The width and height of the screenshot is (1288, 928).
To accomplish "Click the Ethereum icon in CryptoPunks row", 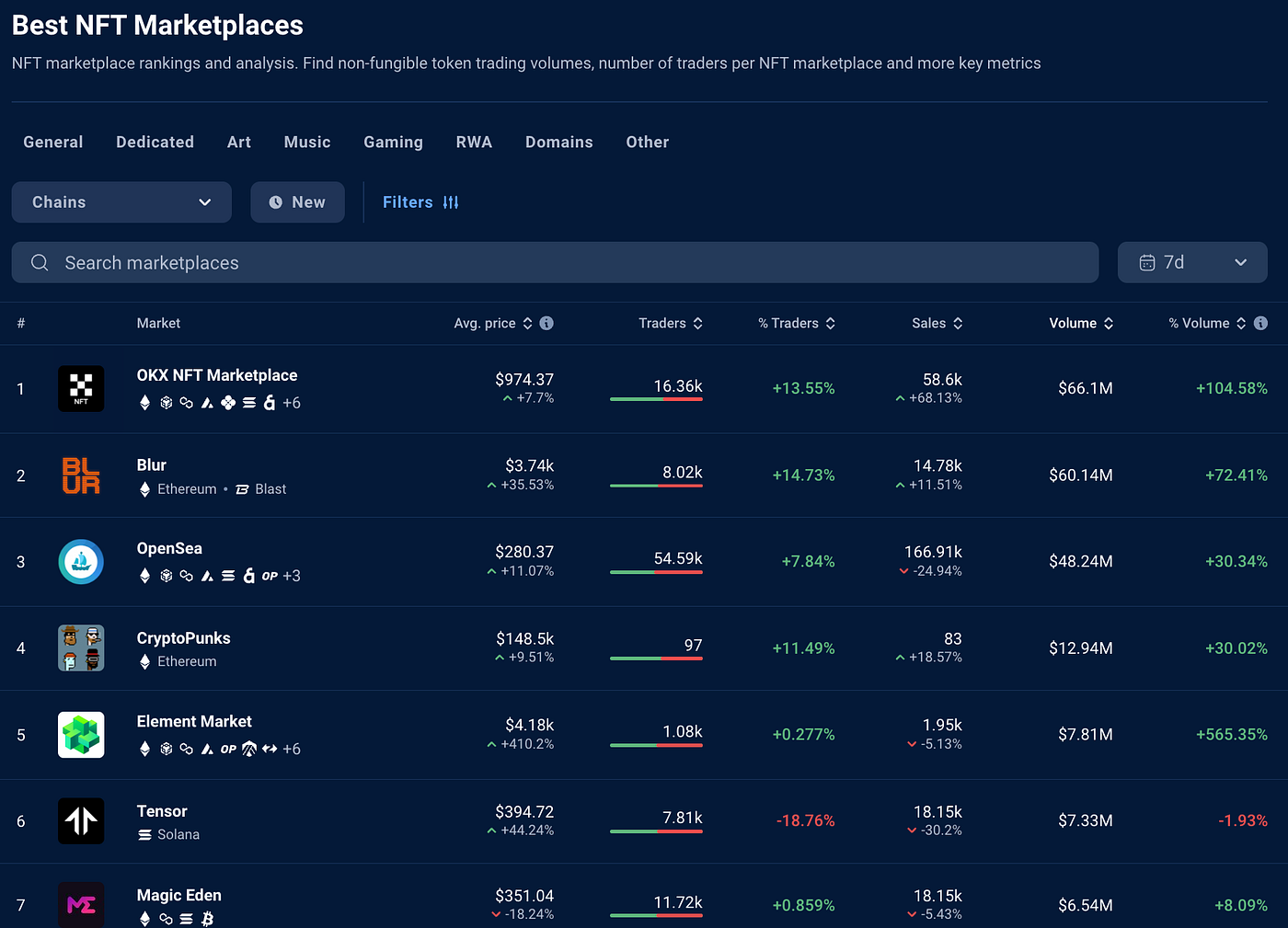I will click(144, 662).
